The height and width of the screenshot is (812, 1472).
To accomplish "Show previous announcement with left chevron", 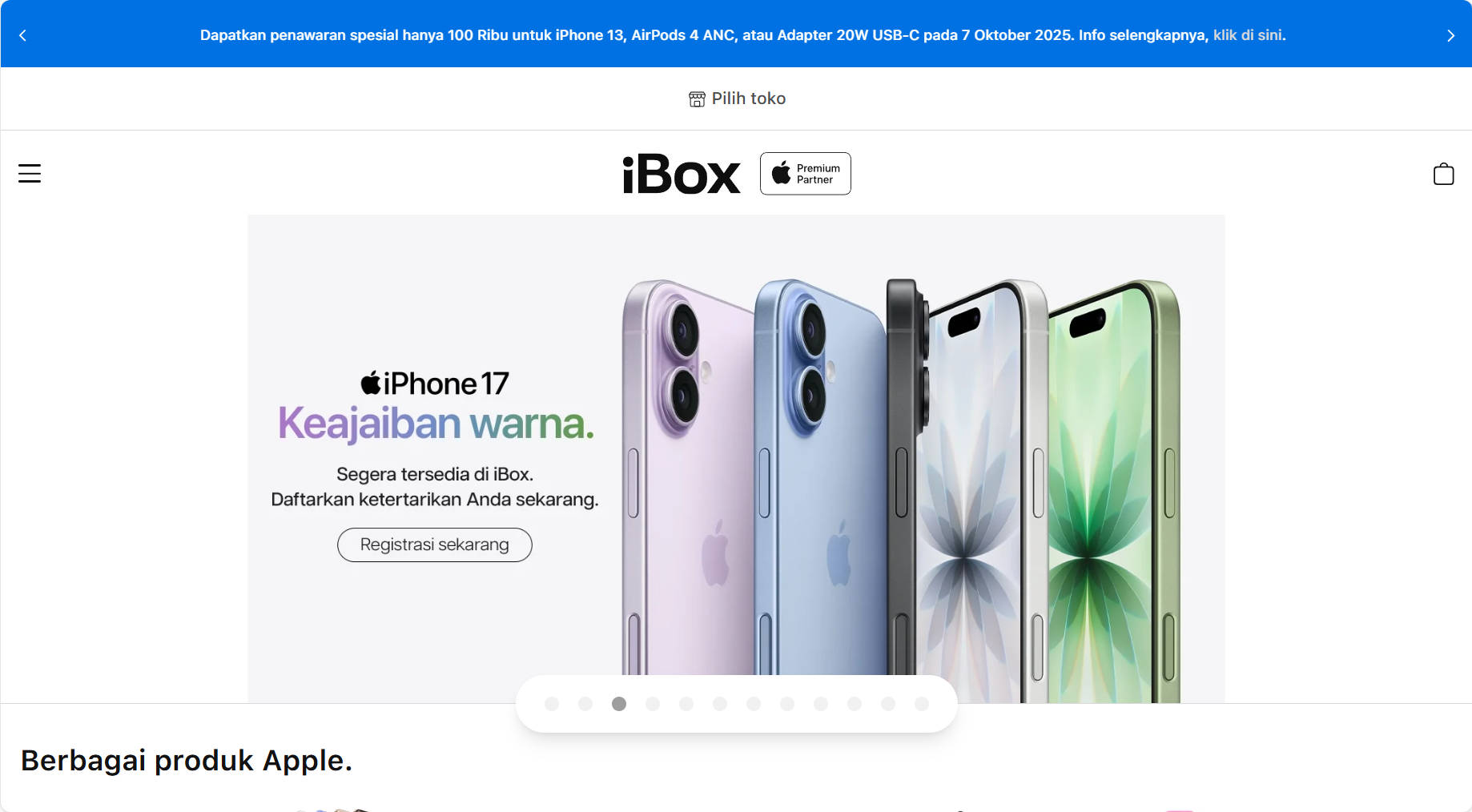I will 22,35.
